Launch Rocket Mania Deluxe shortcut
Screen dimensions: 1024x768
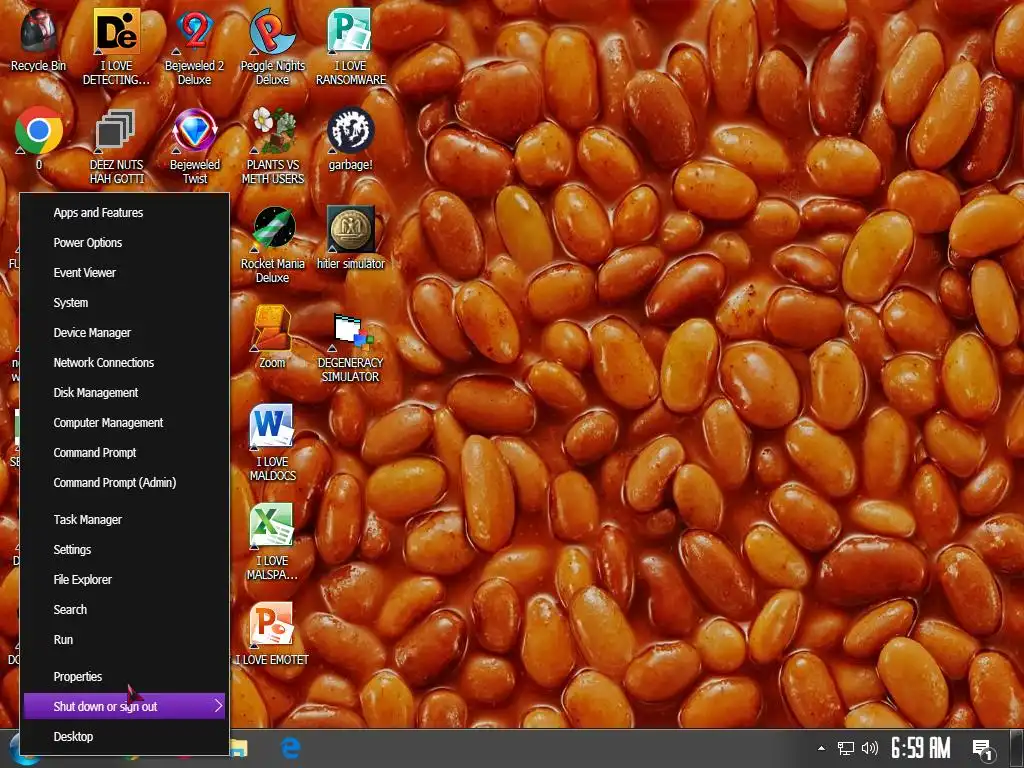point(272,246)
